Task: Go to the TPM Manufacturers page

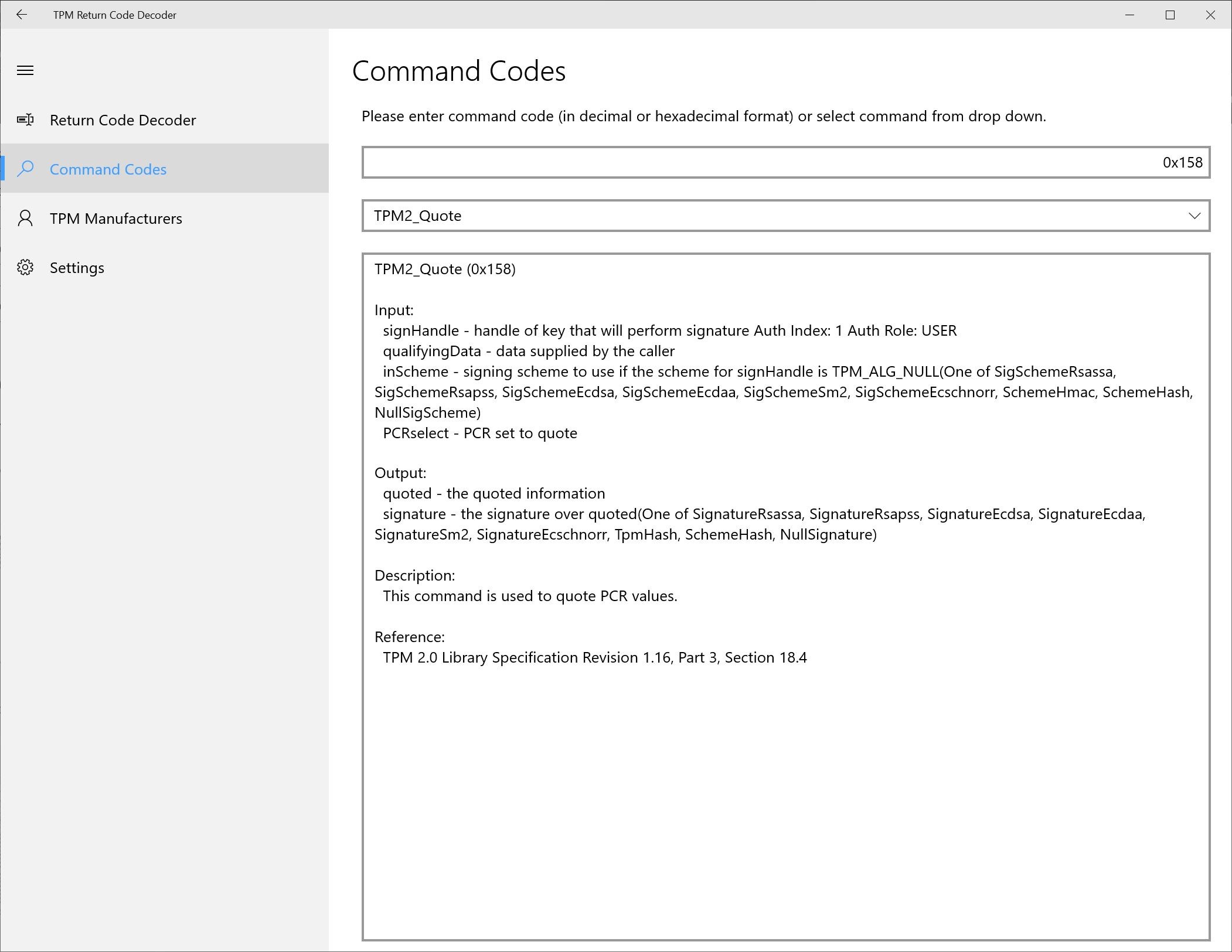Action: (115, 219)
